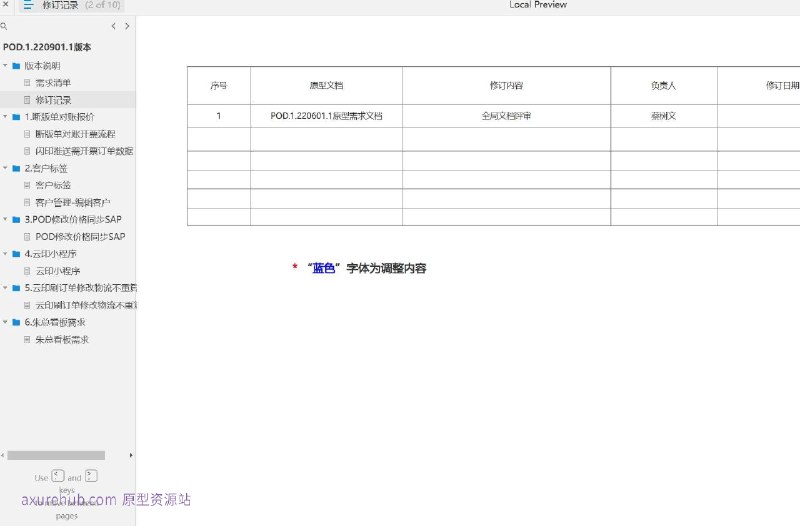Viewport: 800px width, 526px height.
Task: Click the blue 蓝色 text
Action: pyautogui.click(x=323, y=268)
